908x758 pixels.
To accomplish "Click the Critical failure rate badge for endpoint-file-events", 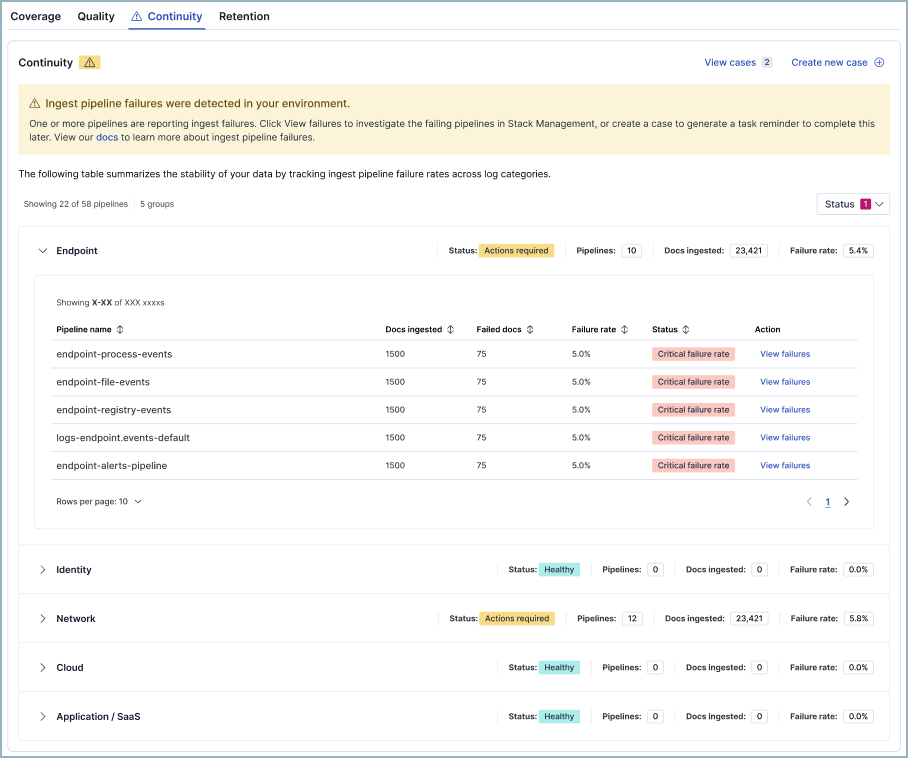I will click(693, 381).
